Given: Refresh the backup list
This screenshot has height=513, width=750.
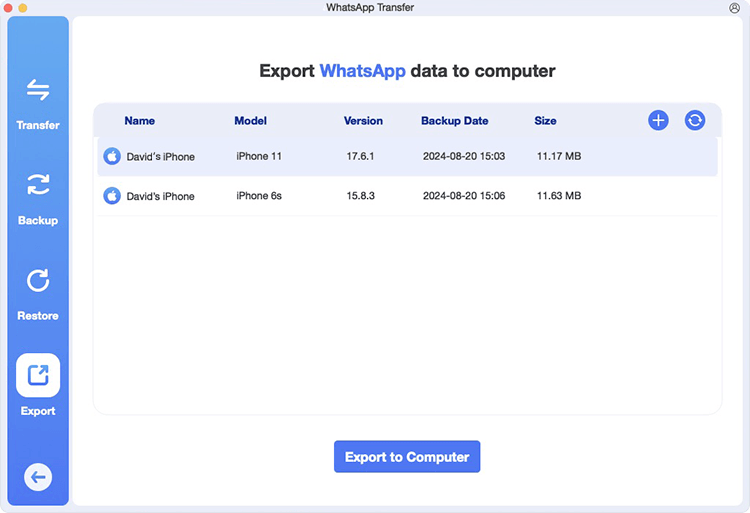Looking at the screenshot, I should click(695, 120).
